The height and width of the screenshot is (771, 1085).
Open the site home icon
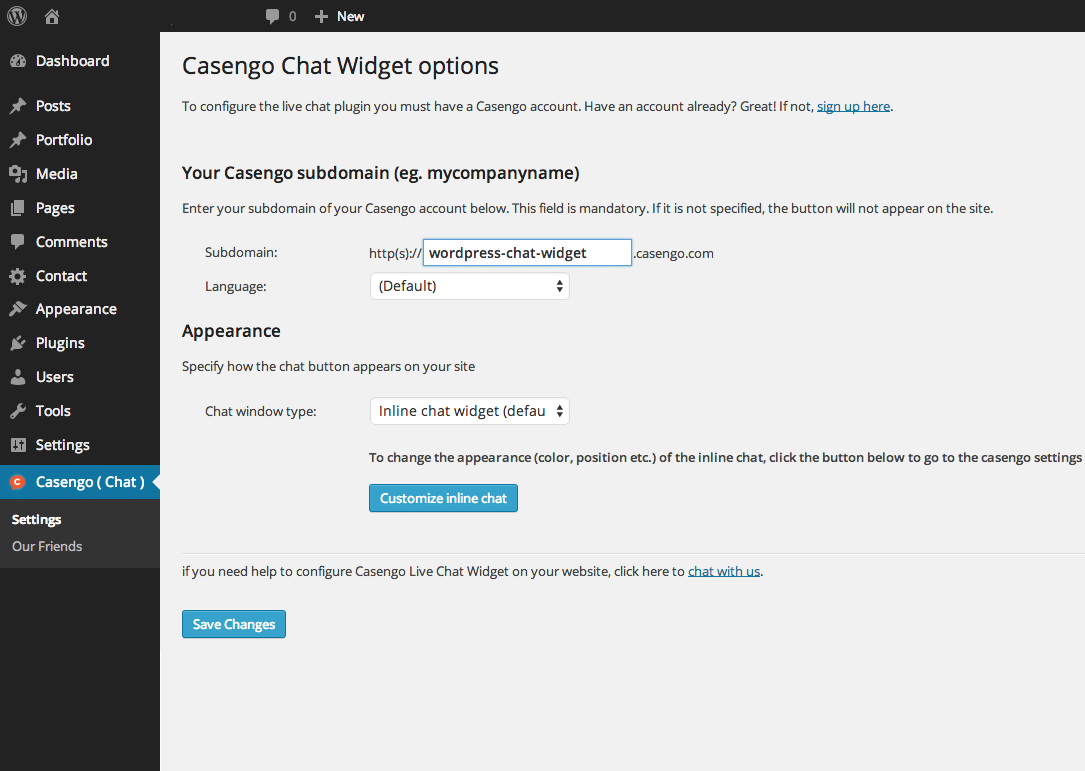[x=52, y=16]
